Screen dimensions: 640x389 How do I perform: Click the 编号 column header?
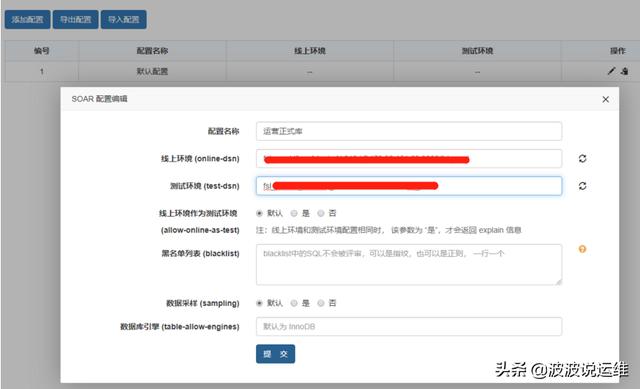[x=42, y=51]
